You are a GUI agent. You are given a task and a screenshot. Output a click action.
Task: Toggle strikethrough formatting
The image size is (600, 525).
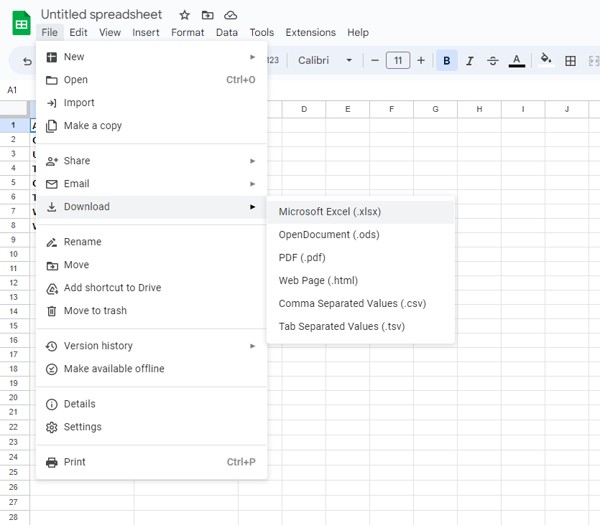pyautogui.click(x=493, y=60)
